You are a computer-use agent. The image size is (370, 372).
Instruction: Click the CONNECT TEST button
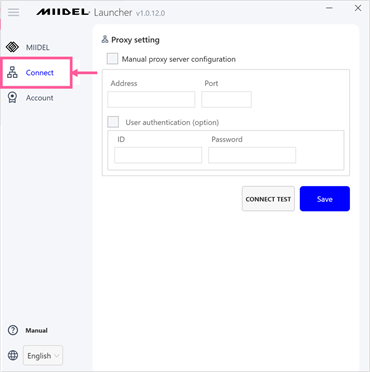tap(268, 199)
